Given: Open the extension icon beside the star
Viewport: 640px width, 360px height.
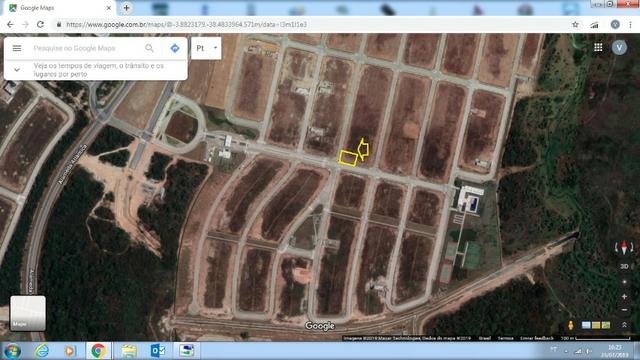Looking at the screenshot, I should 594,25.
